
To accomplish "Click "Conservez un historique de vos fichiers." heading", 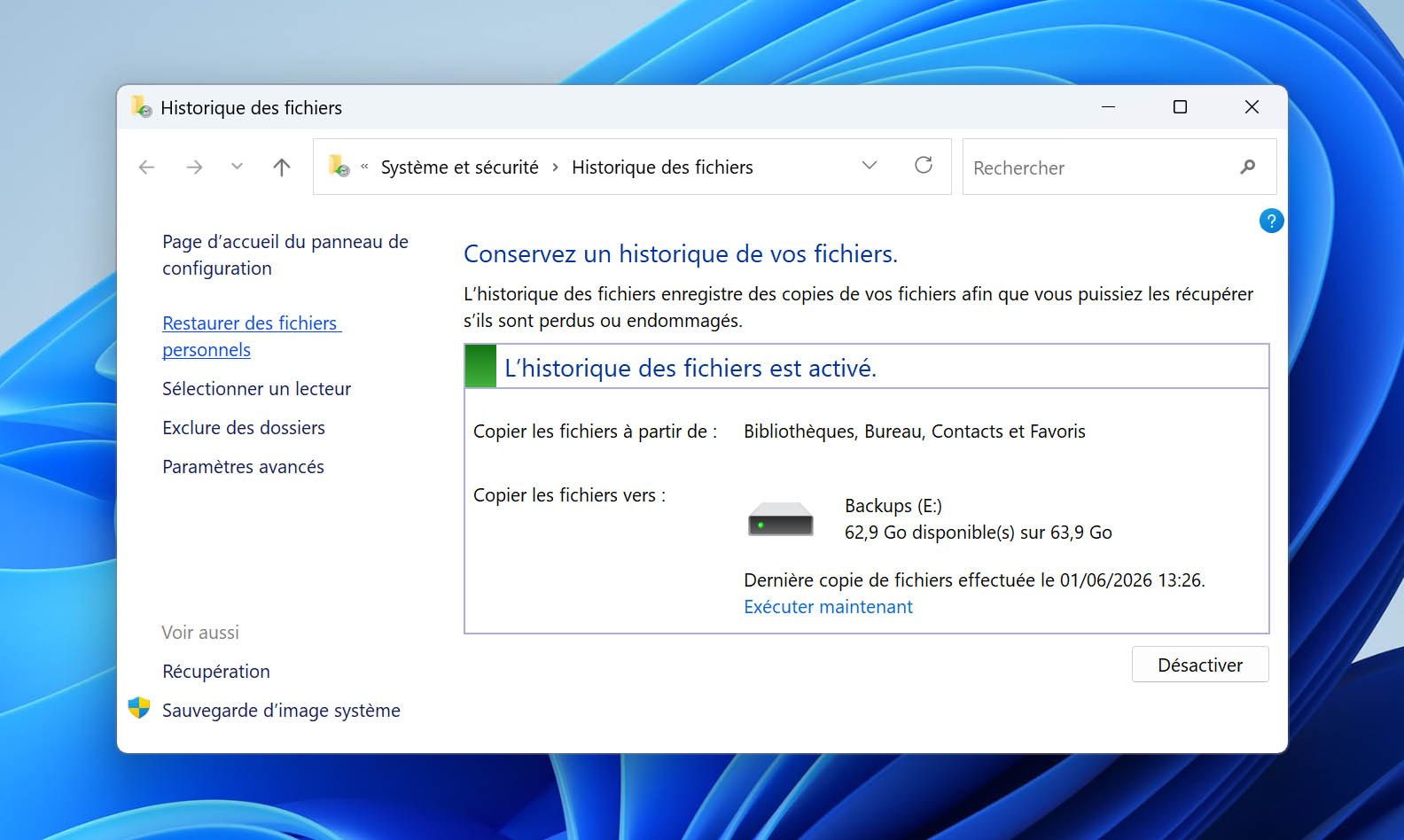I will (x=681, y=254).
